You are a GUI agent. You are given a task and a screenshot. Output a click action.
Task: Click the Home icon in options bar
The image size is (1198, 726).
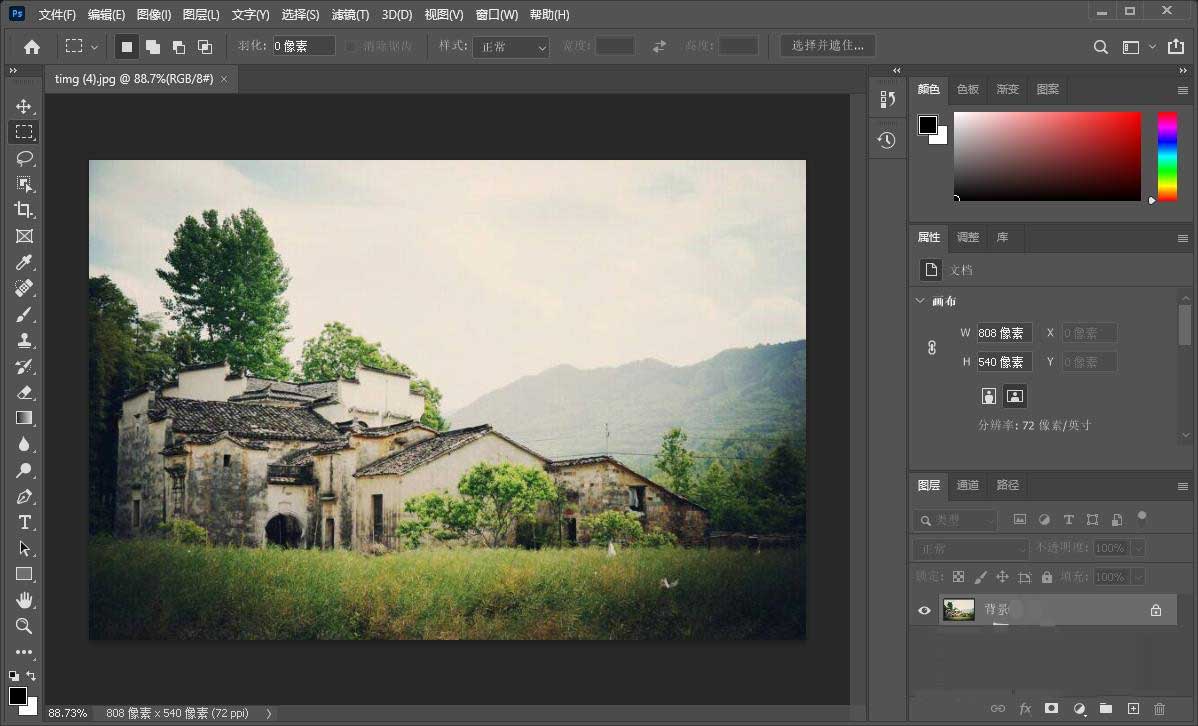coord(32,47)
